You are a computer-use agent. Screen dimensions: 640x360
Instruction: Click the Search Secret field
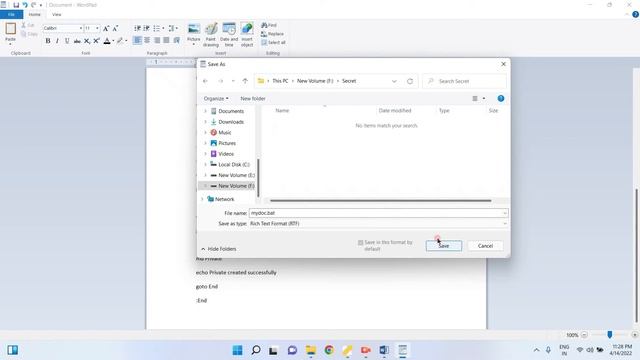(464, 81)
